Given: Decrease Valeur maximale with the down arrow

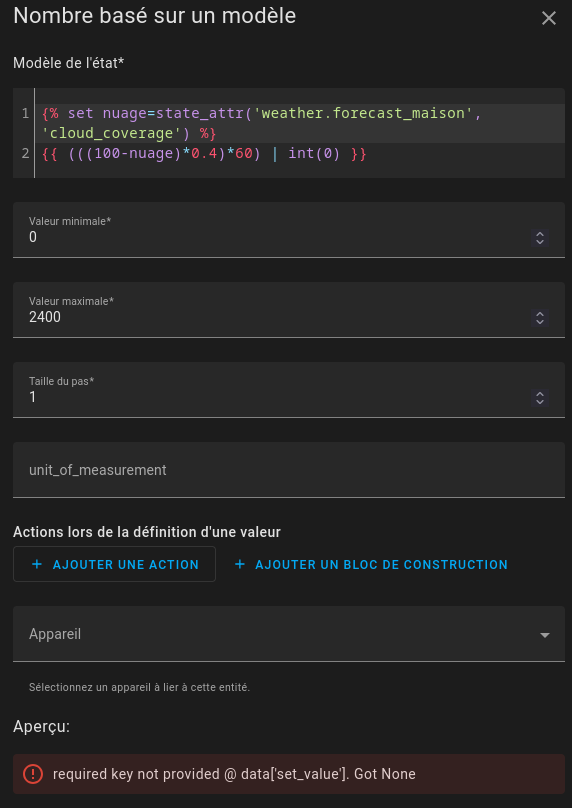Looking at the screenshot, I should click(540, 322).
